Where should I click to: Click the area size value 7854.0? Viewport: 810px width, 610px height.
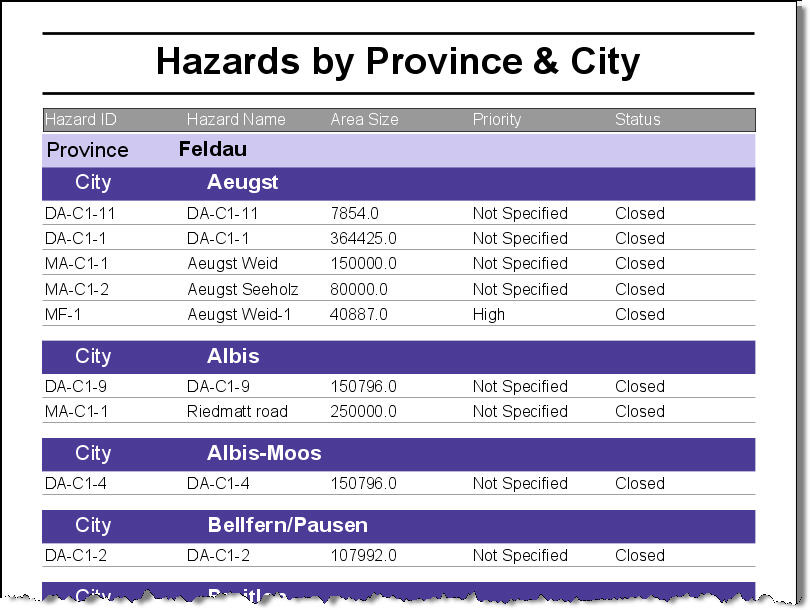(x=354, y=213)
